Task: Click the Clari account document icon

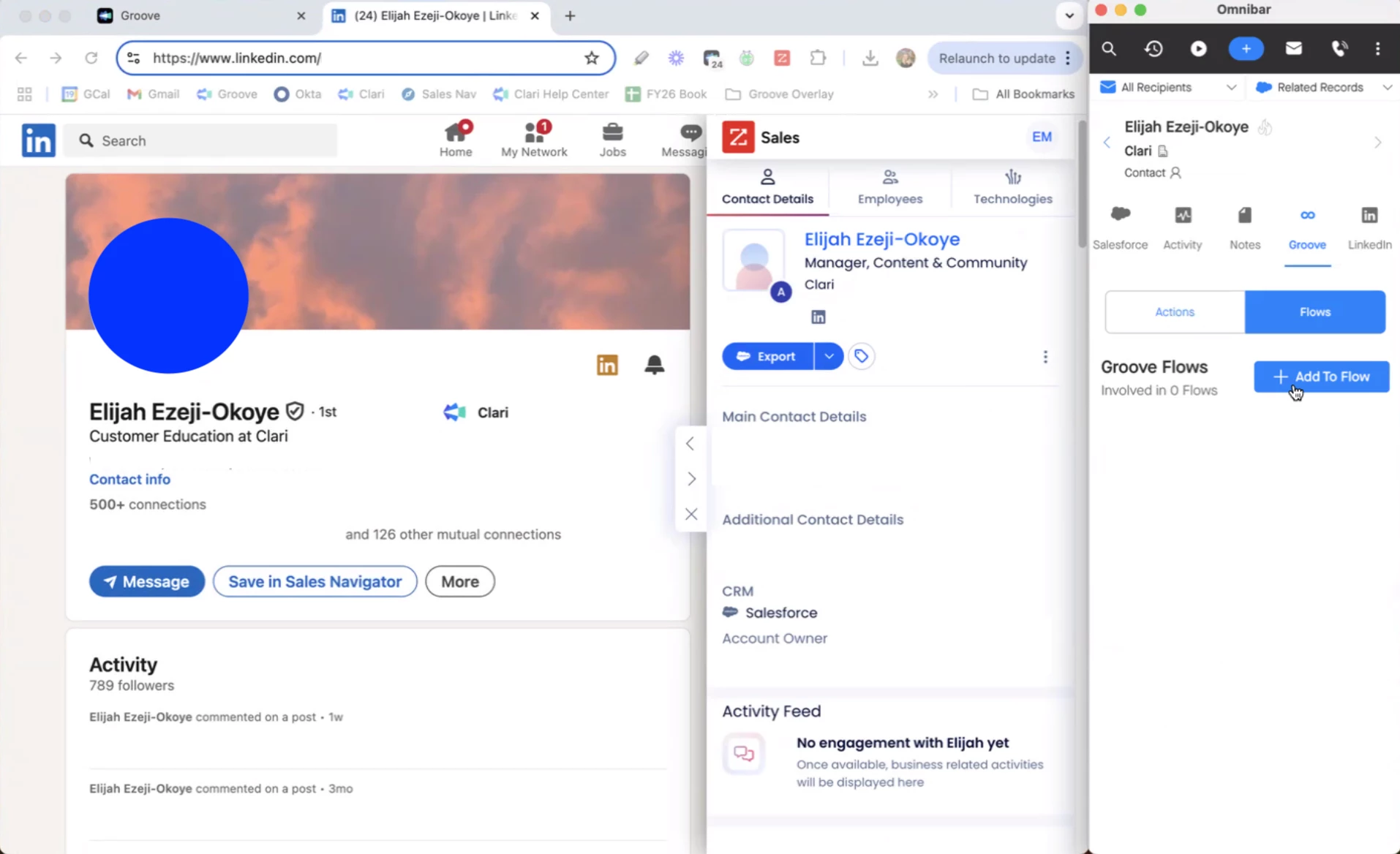Action: [1163, 151]
